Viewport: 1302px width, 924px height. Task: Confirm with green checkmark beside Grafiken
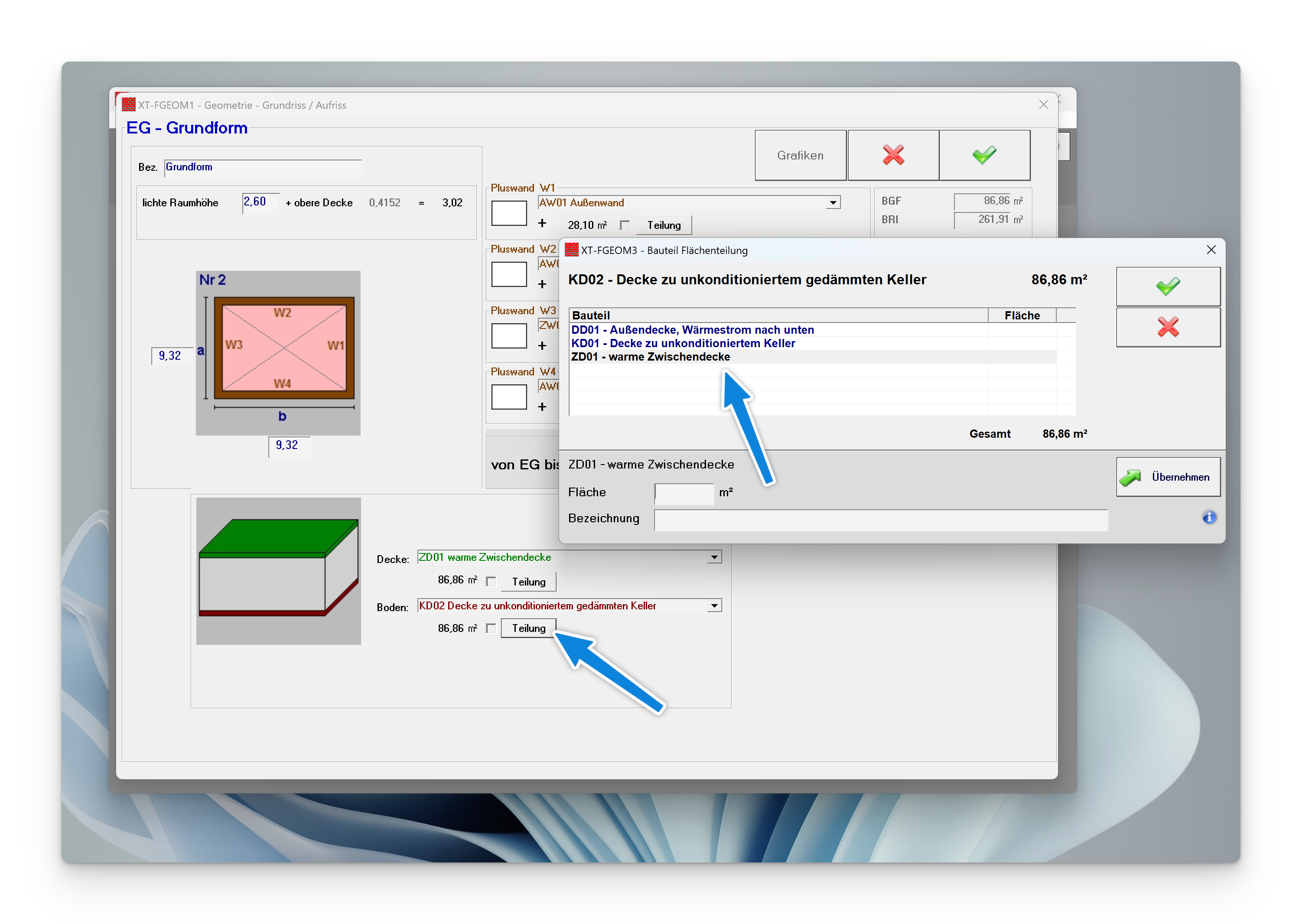(984, 155)
